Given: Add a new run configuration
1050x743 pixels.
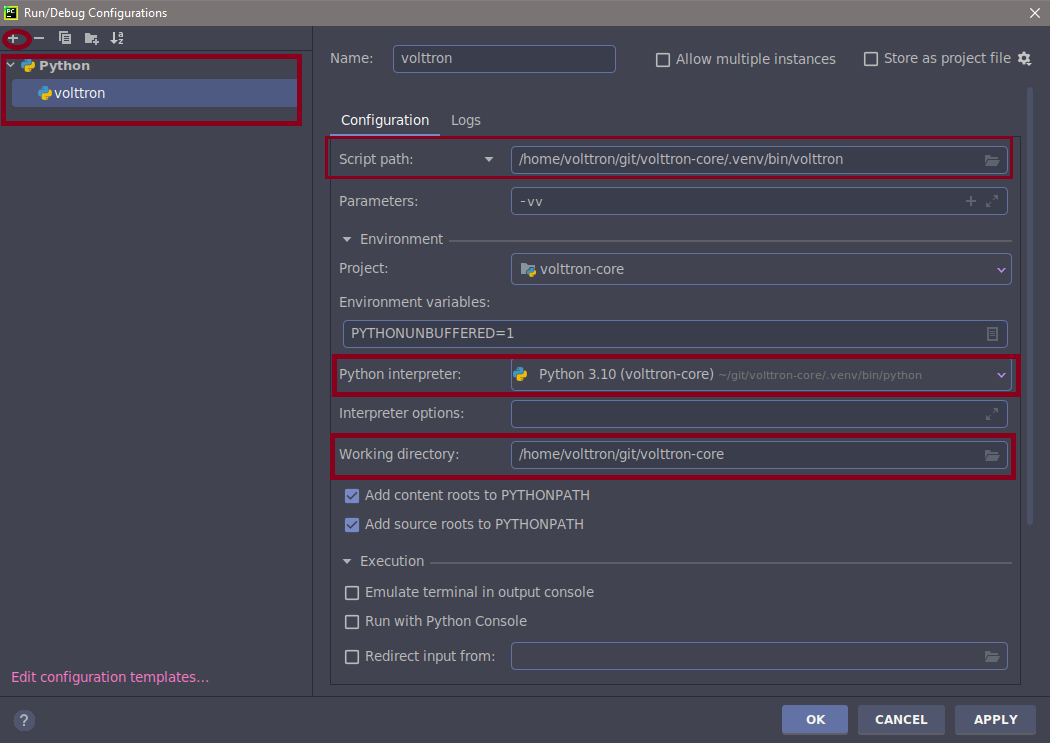Looking at the screenshot, I should pyautogui.click(x=13, y=39).
